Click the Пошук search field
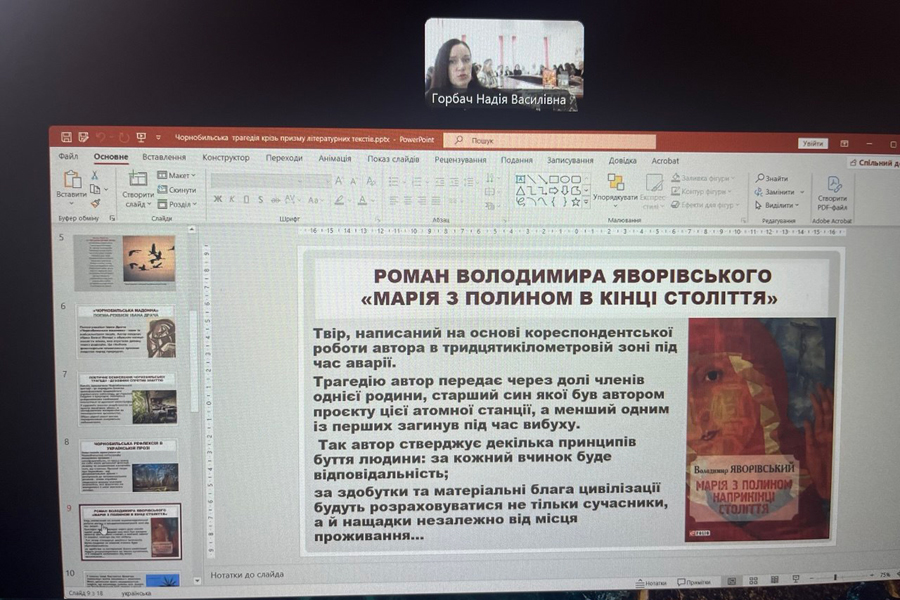Screen dimensions: 900x600 (550, 141)
